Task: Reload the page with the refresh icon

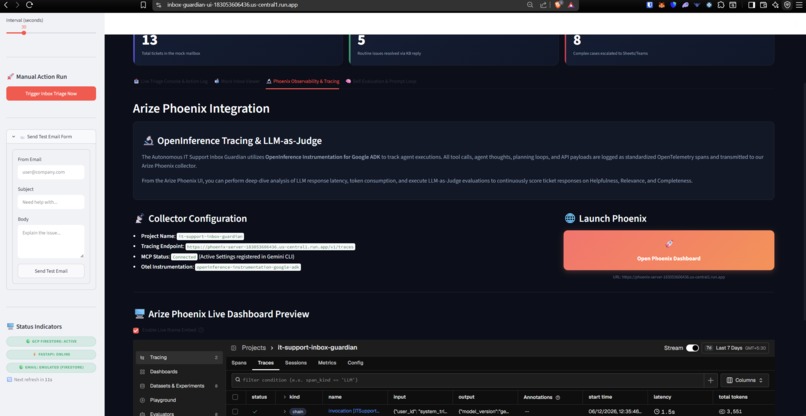Action: (x=29, y=5)
